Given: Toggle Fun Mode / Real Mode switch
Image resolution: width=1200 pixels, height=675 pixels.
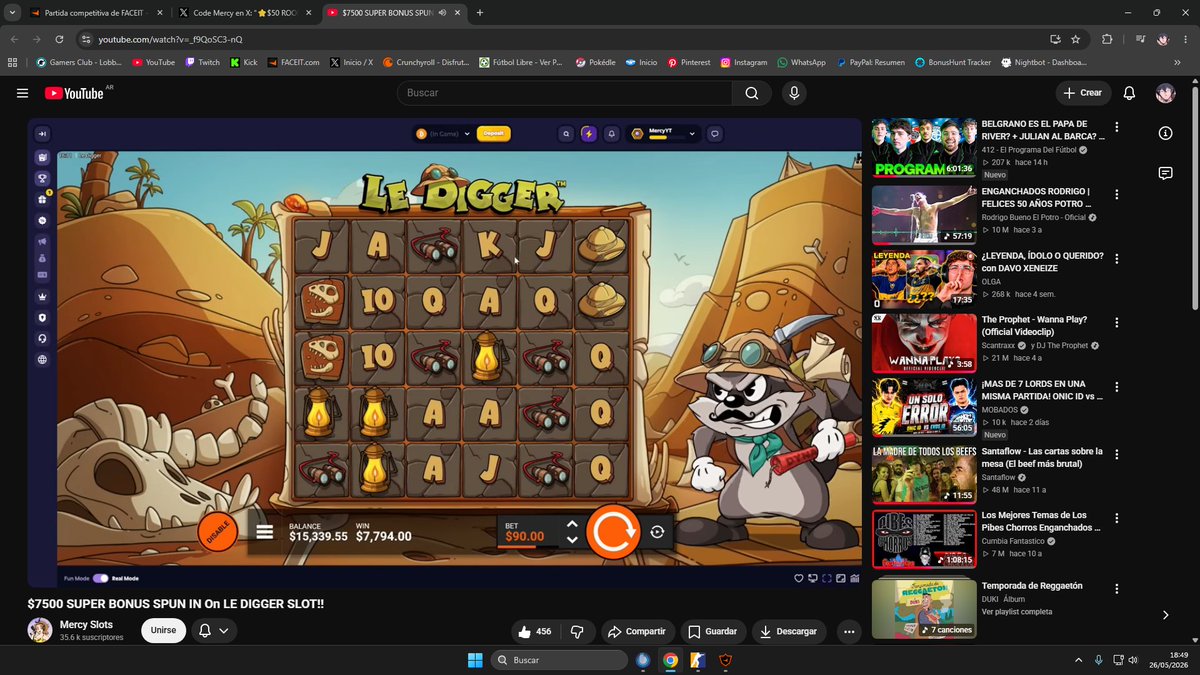Looking at the screenshot, I should (100, 578).
